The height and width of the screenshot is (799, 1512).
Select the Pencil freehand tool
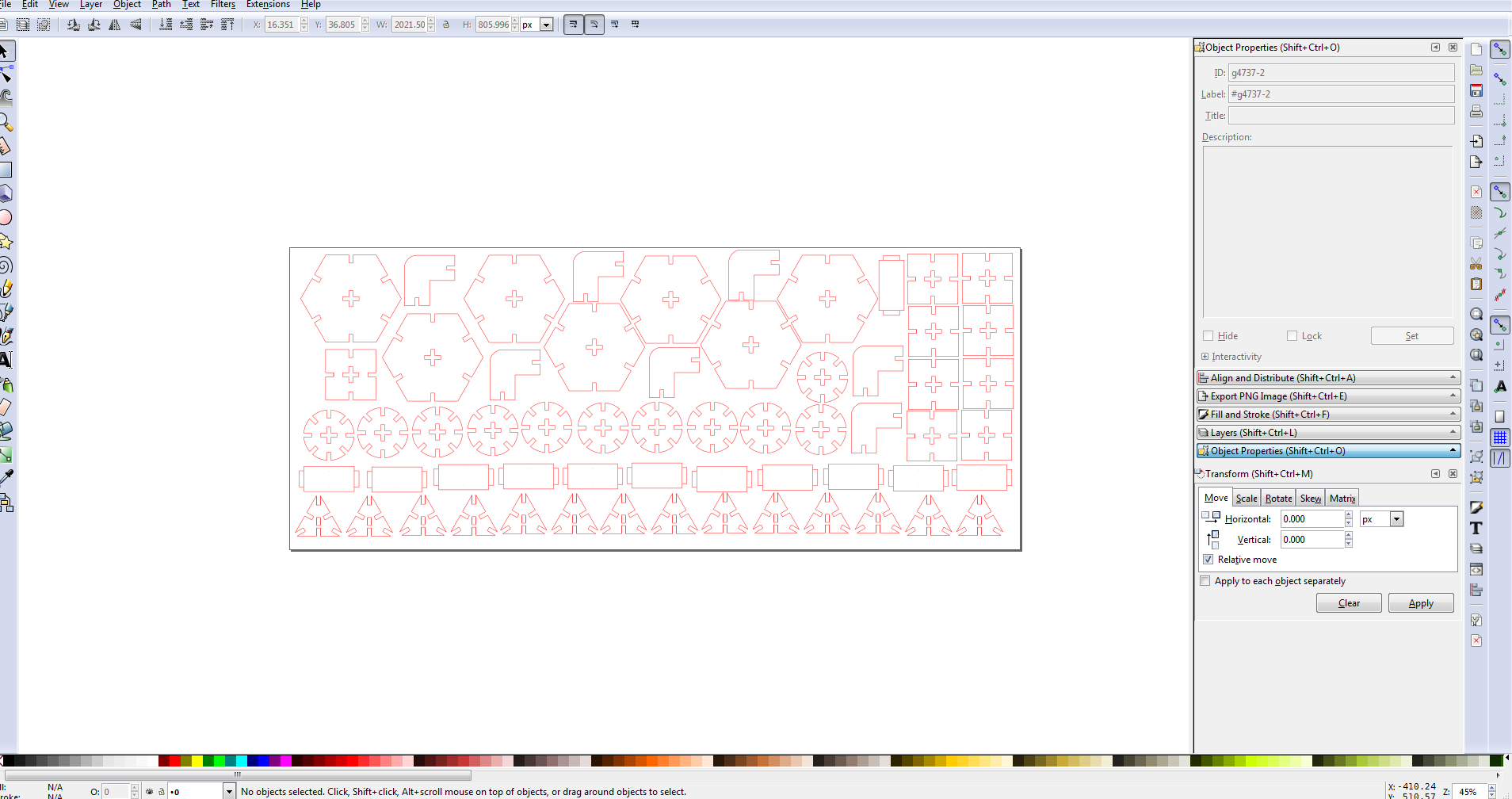(x=5, y=289)
